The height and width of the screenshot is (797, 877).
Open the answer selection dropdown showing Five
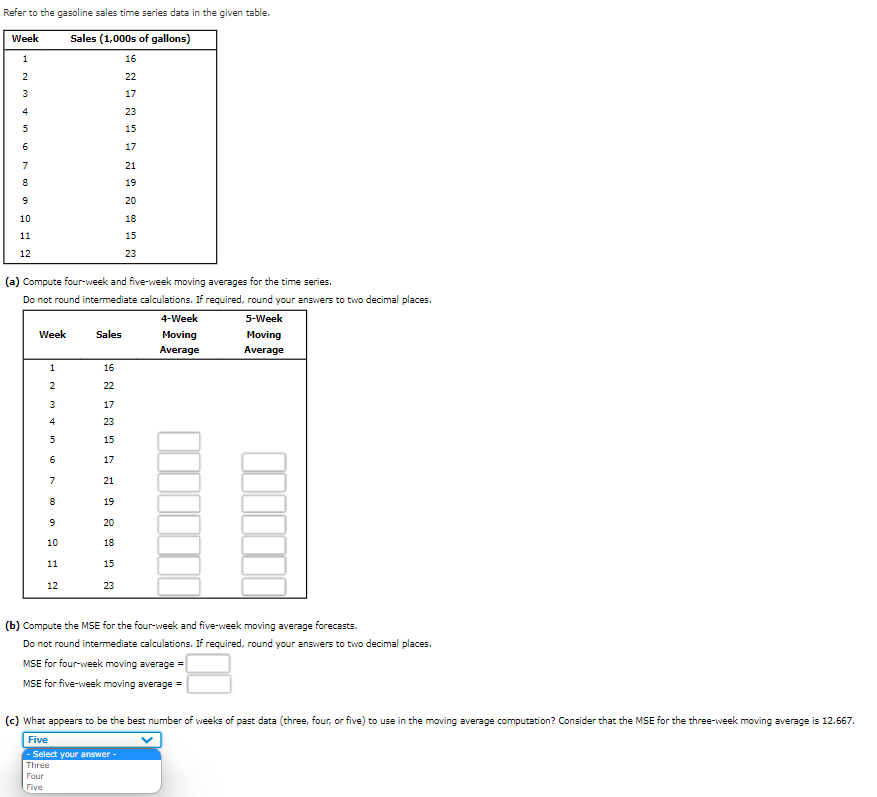tap(90, 739)
